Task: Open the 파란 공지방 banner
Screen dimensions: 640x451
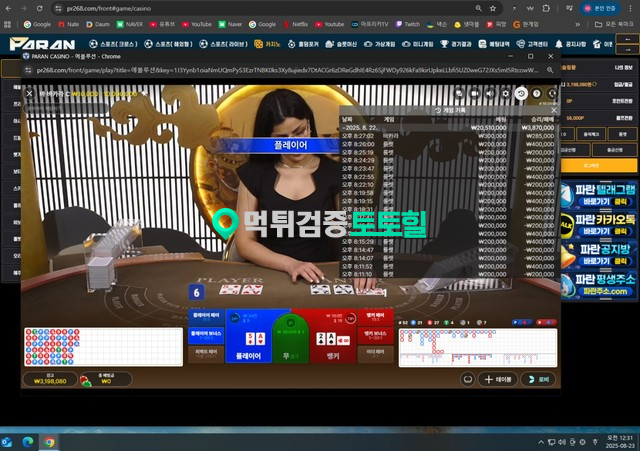Action: click(599, 255)
